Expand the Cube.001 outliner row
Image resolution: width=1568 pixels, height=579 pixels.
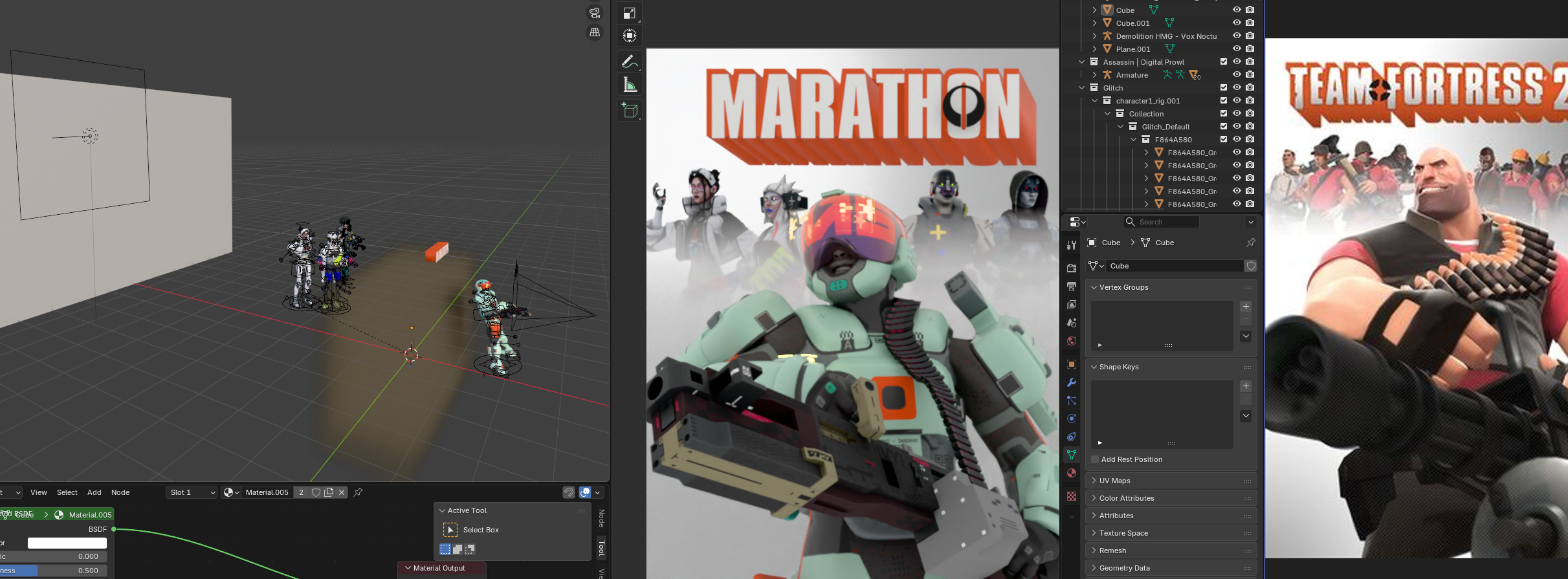[1094, 23]
